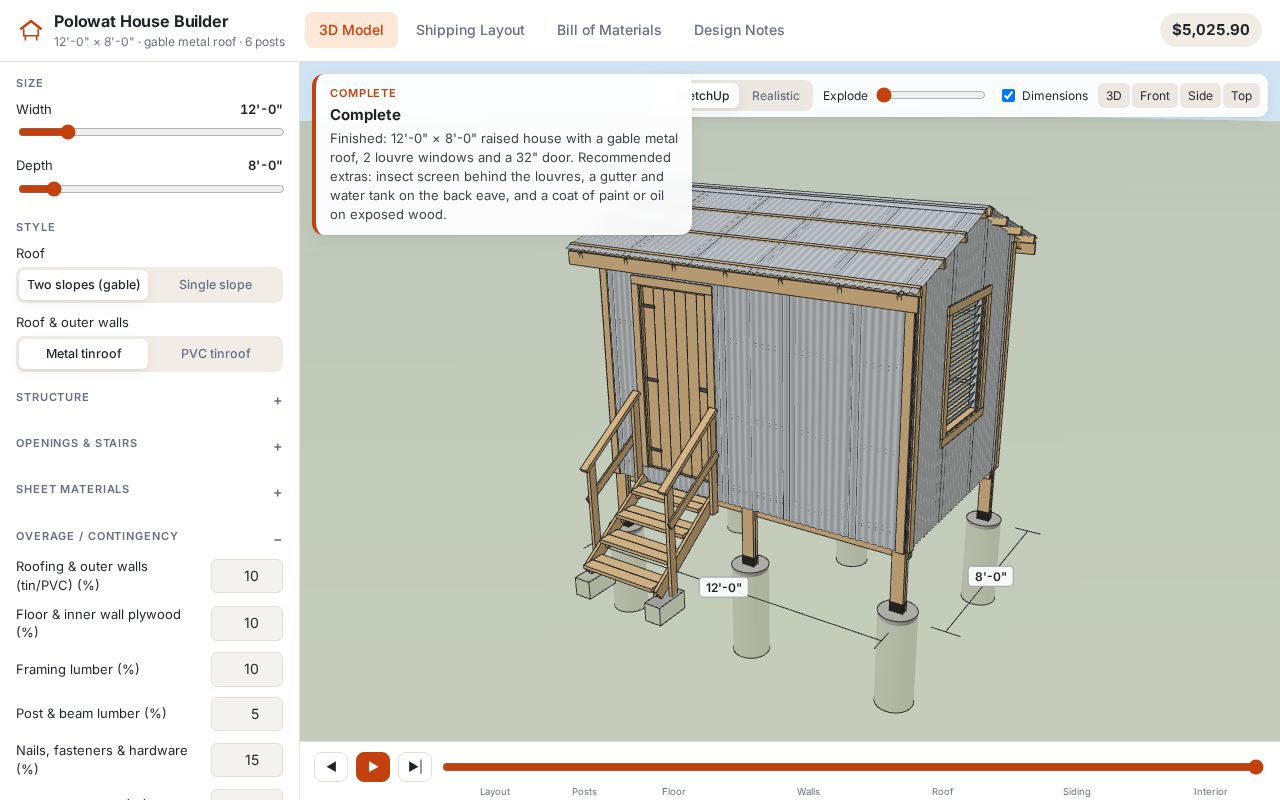
Task: Expand the Openings & Stairs section
Action: pos(149,444)
